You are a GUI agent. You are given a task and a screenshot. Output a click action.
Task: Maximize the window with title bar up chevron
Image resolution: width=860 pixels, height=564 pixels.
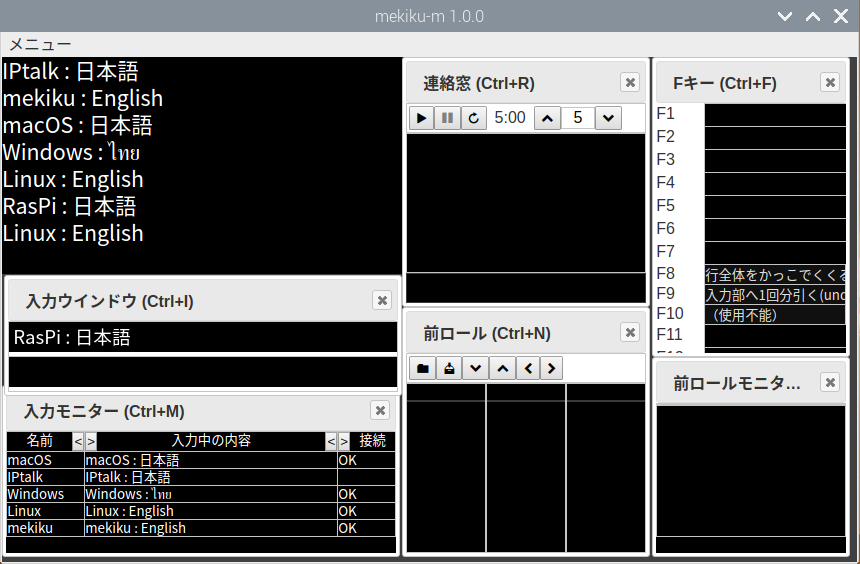813,16
